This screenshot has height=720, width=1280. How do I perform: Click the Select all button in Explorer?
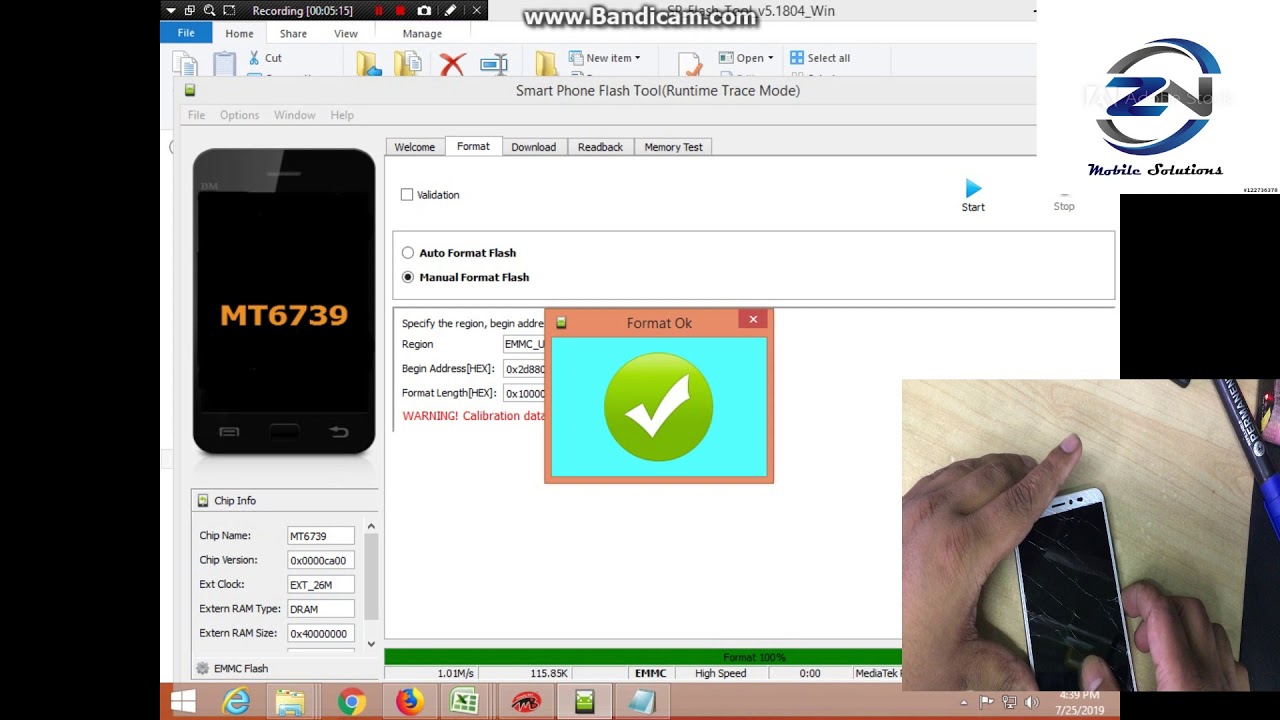[x=820, y=58]
